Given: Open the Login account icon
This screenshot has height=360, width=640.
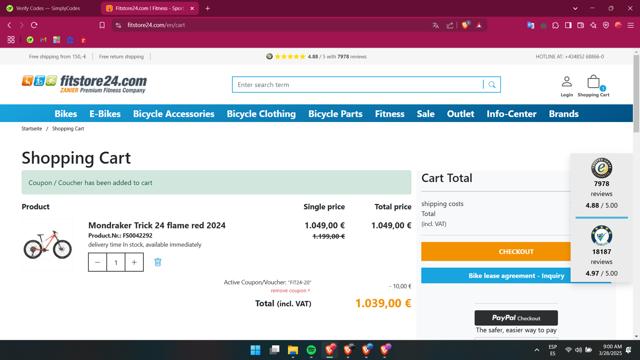Looking at the screenshot, I should 567,86.
